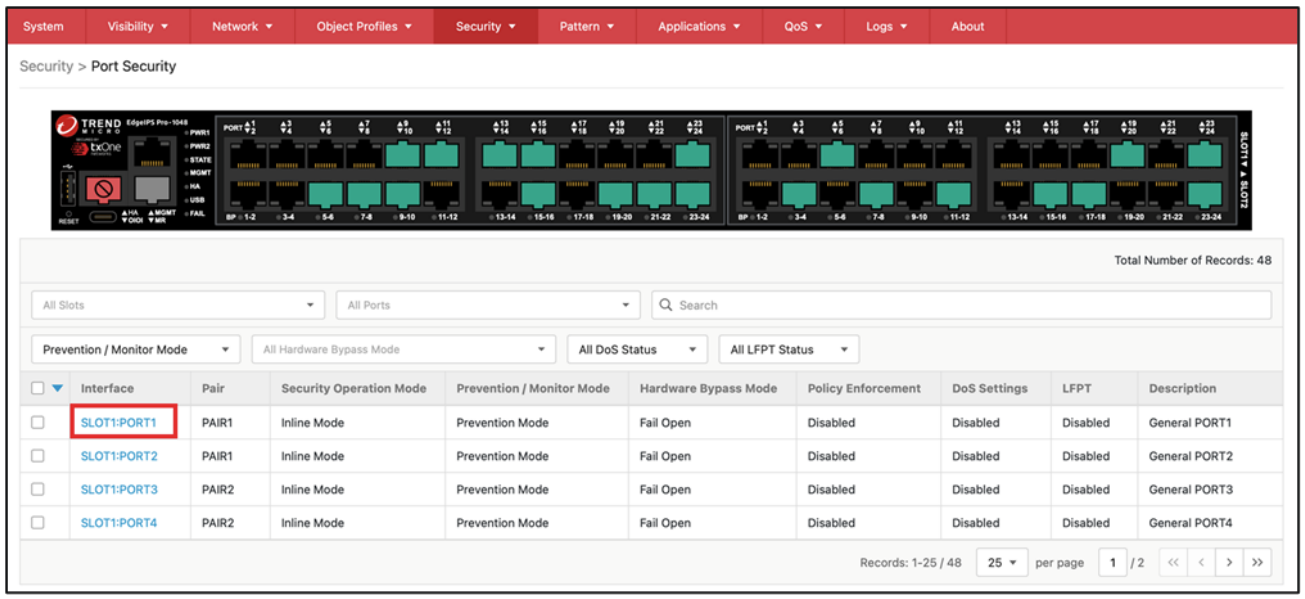Open the Pattern menu
Viewport: 1305px width, 599px height.
click(x=587, y=26)
